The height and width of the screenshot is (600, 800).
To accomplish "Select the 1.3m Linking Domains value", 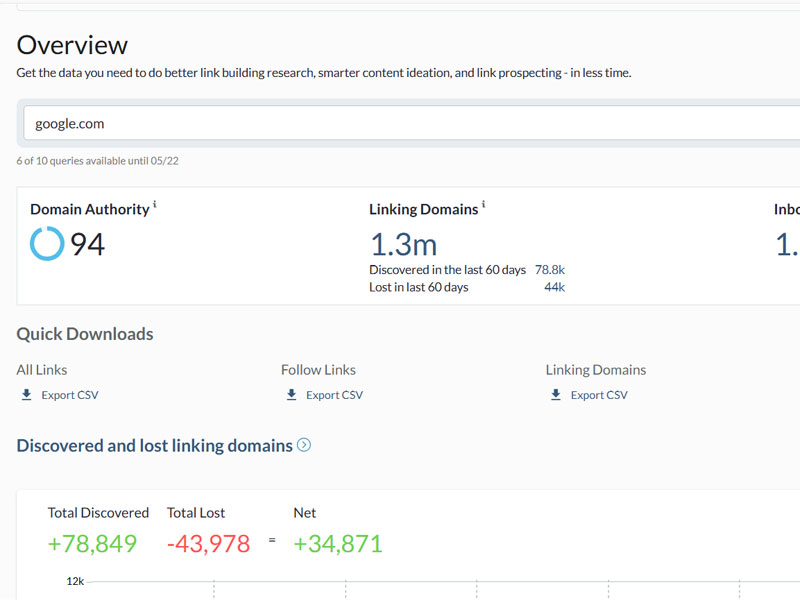I will pyautogui.click(x=403, y=244).
